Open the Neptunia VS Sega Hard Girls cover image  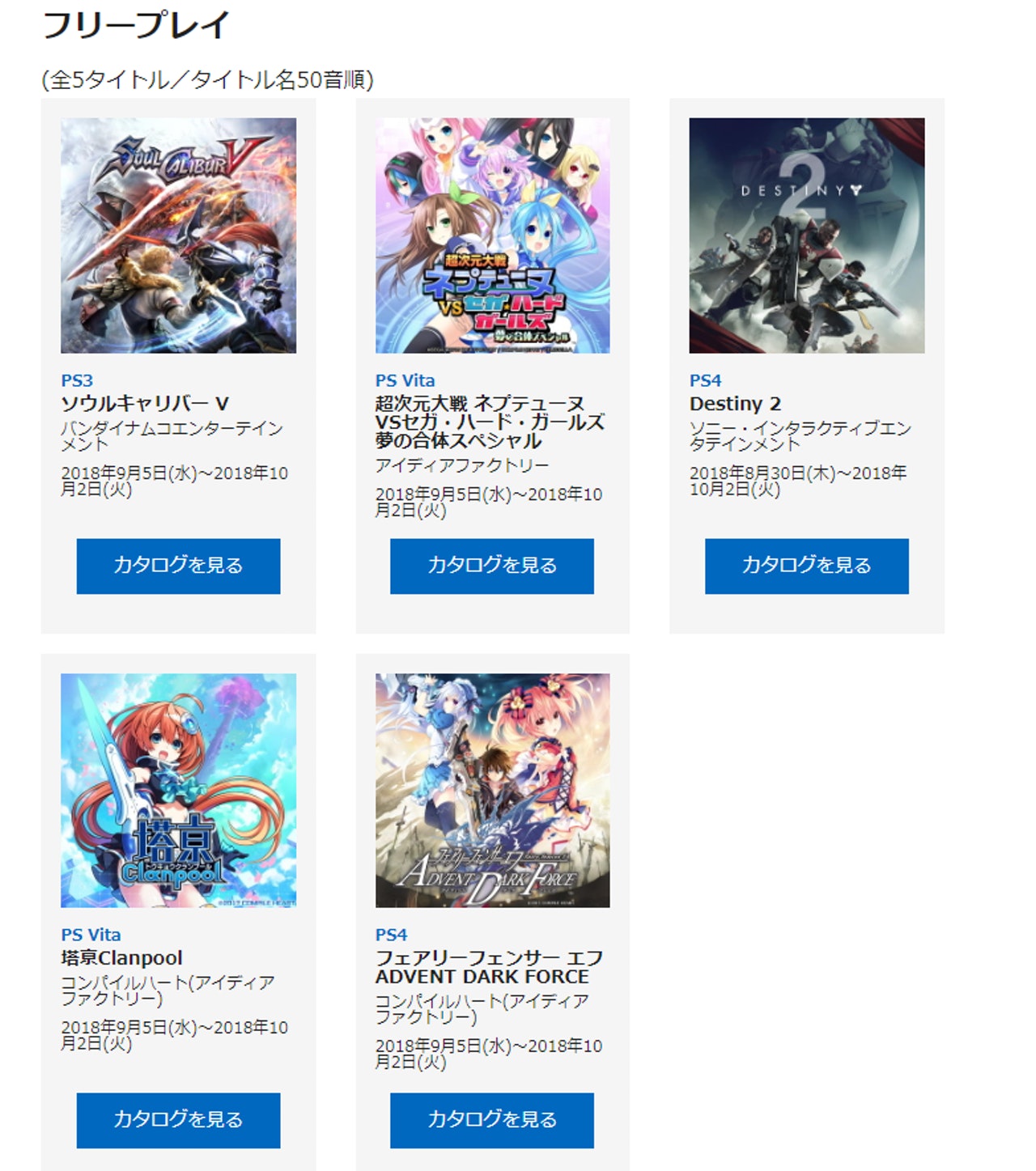(x=492, y=235)
